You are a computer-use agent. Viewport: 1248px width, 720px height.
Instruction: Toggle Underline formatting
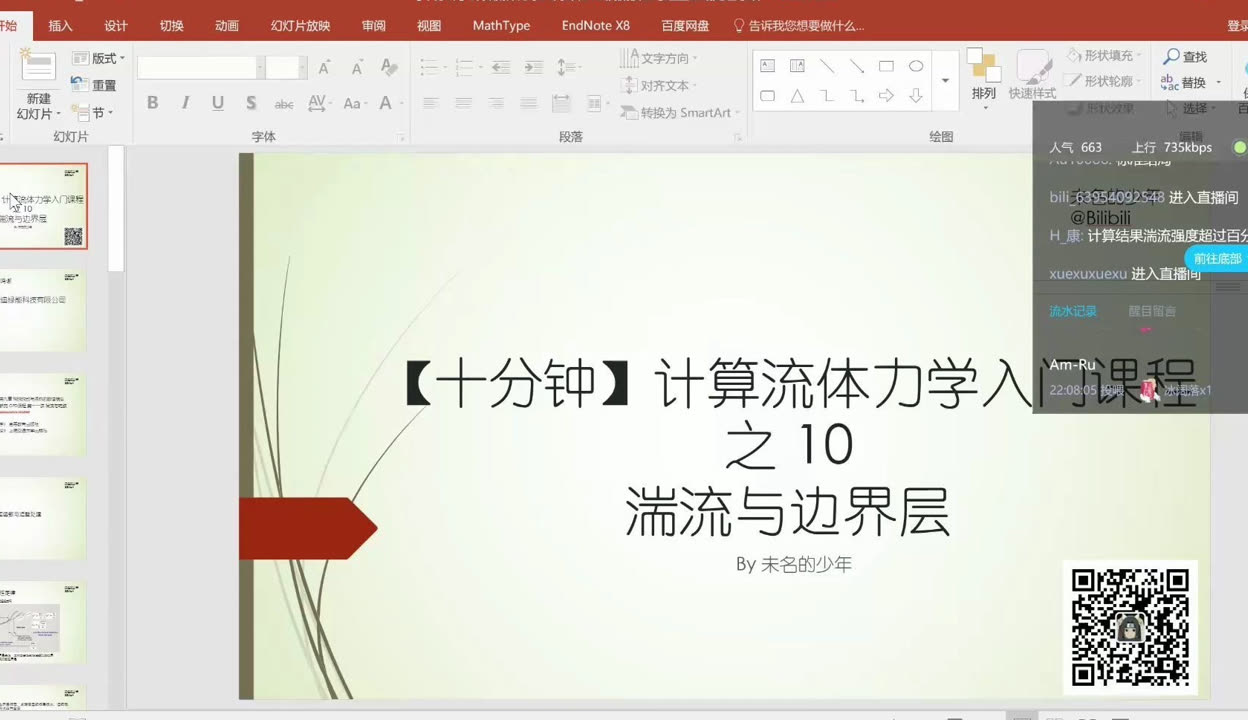pos(218,103)
